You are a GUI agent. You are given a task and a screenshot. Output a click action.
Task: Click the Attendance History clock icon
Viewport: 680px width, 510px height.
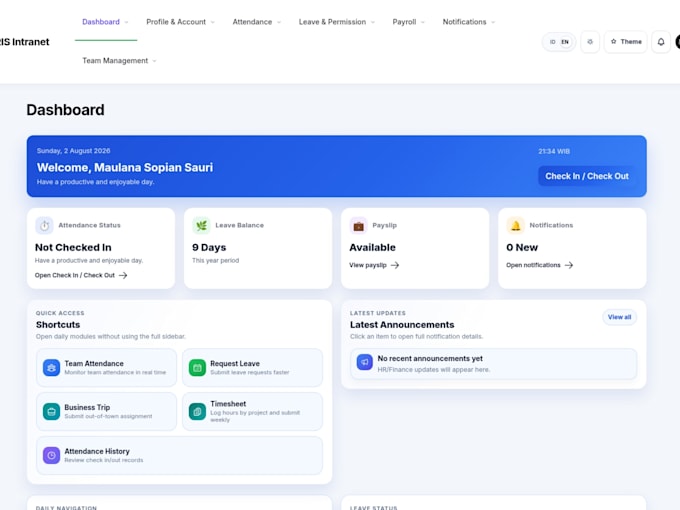click(51, 455)
